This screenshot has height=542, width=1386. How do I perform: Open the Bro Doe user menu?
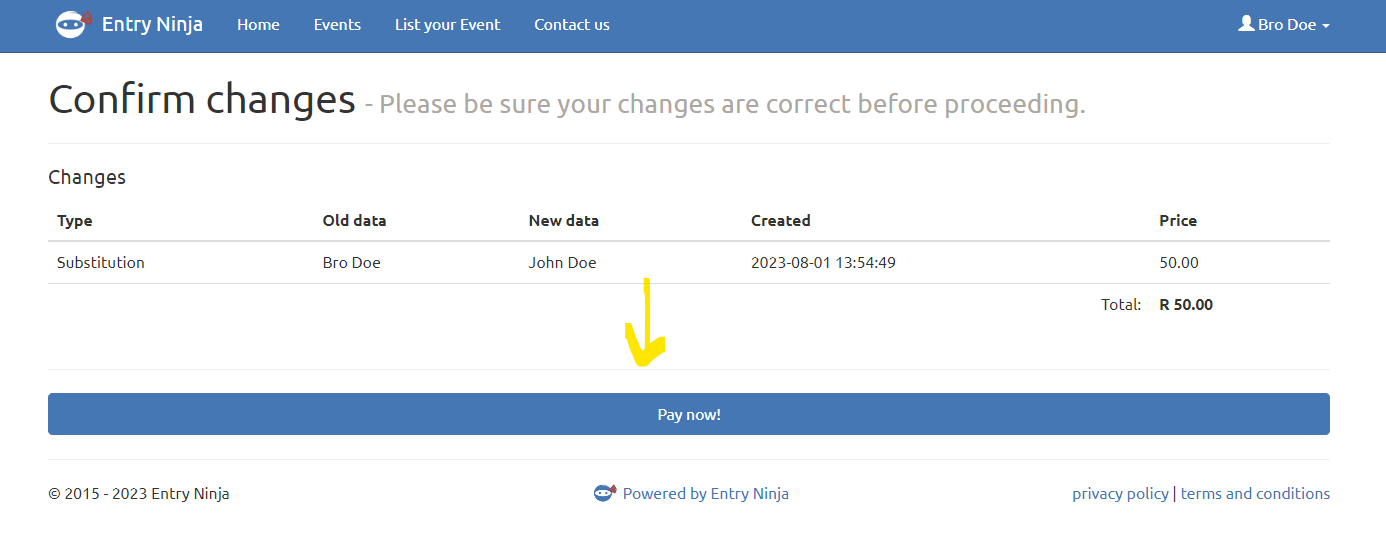(x=1287, y=25)
